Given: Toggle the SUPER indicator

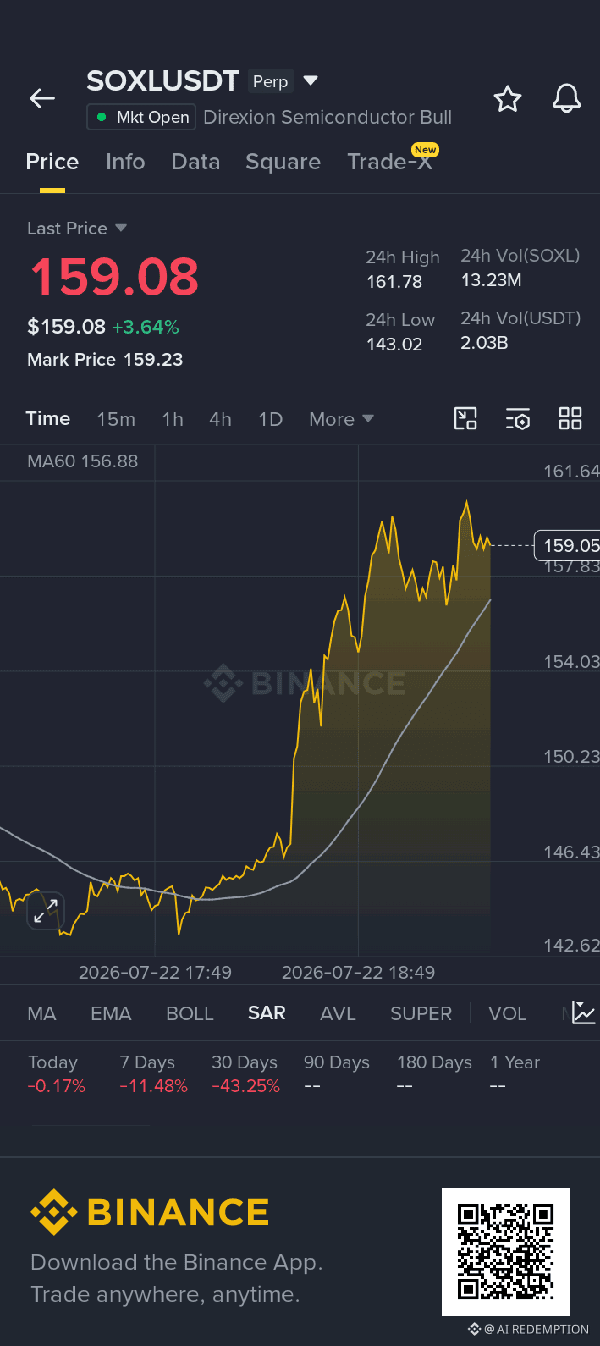Looking at the screenshot, I should 421,1013.
